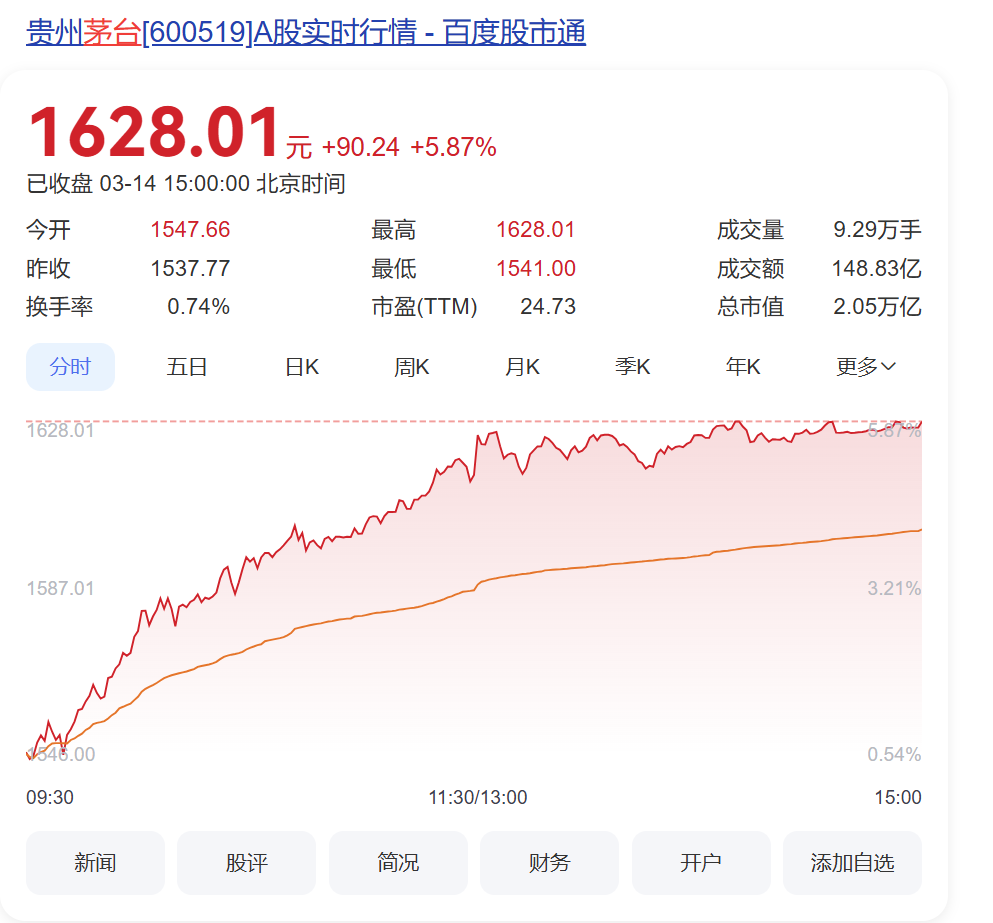Click the 今开 label

pos(48,229)
